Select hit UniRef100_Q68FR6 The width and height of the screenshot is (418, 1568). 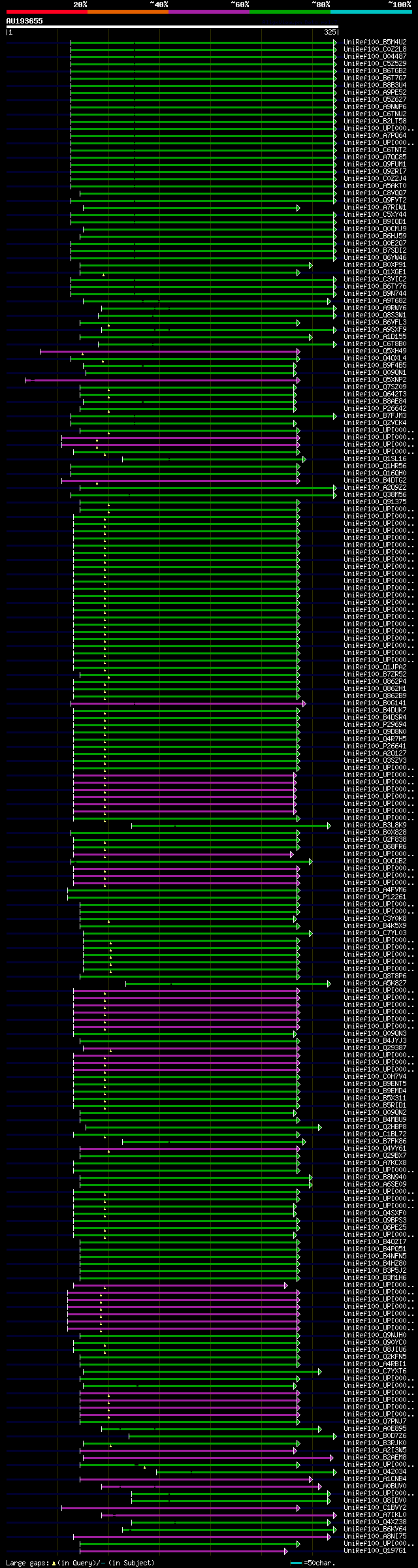(x=375, y=846)
